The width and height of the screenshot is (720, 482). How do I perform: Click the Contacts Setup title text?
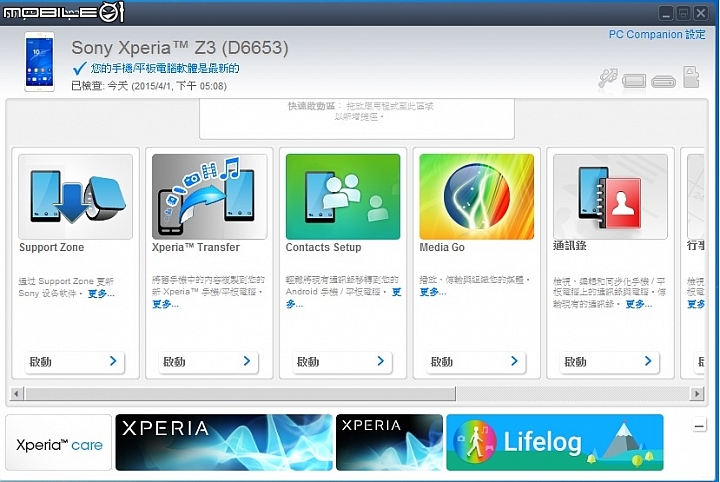323,247
